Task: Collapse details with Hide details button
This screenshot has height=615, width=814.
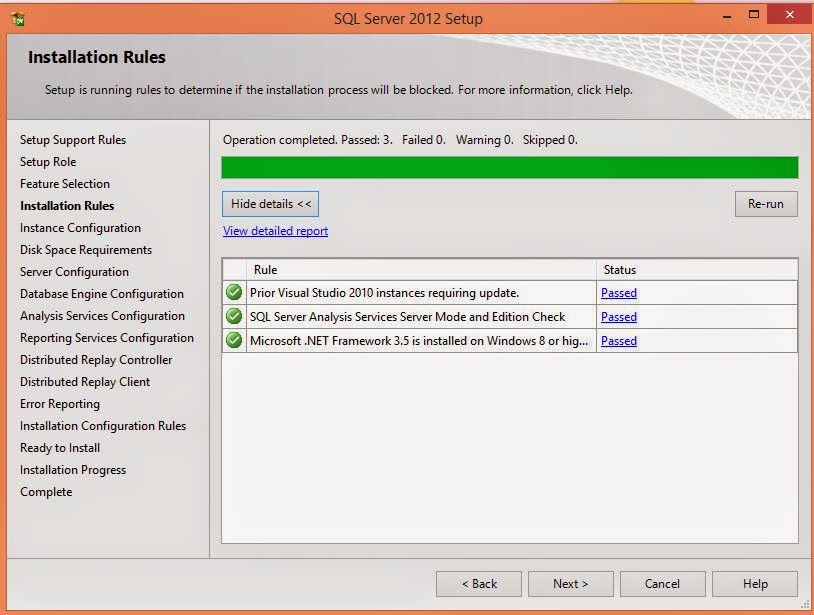Action: (x=270, y=203)
